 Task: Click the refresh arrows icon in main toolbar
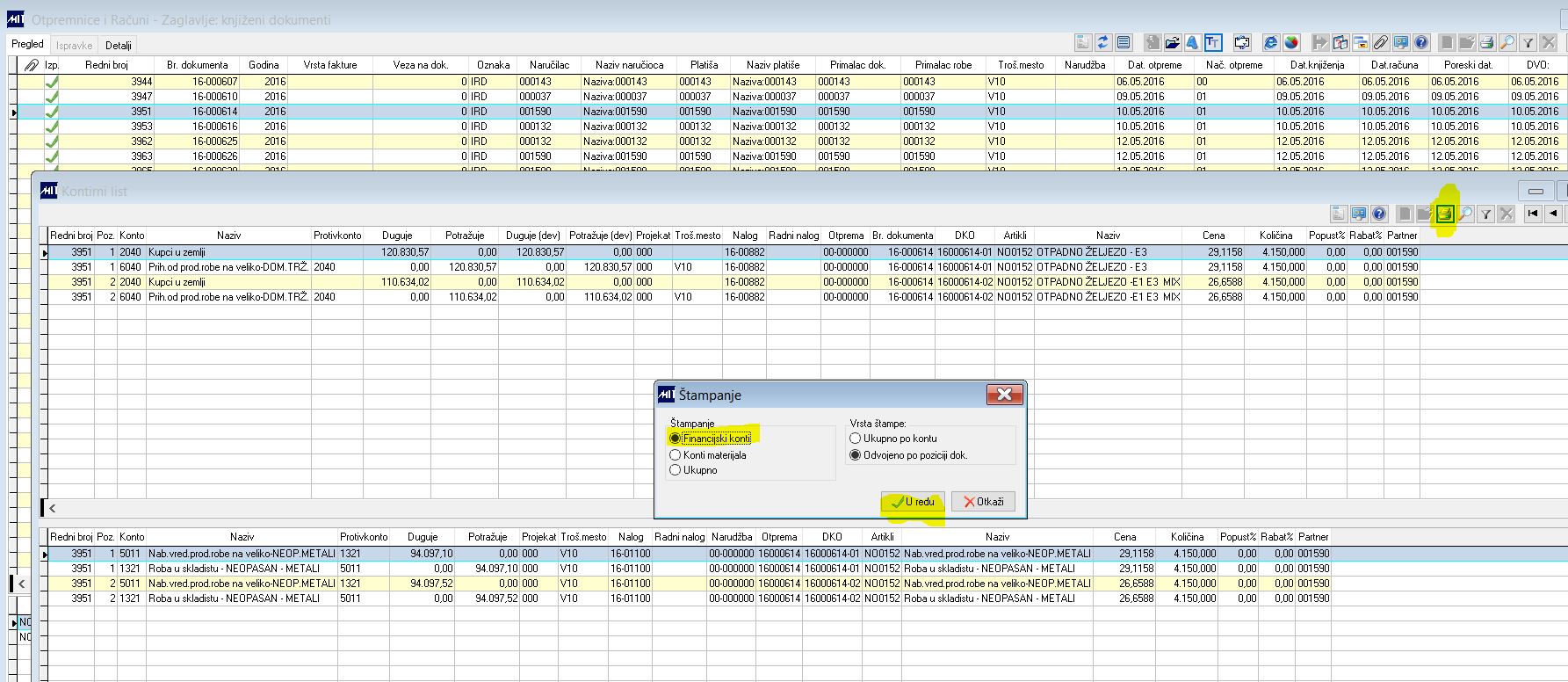(x=1103, y=42)
